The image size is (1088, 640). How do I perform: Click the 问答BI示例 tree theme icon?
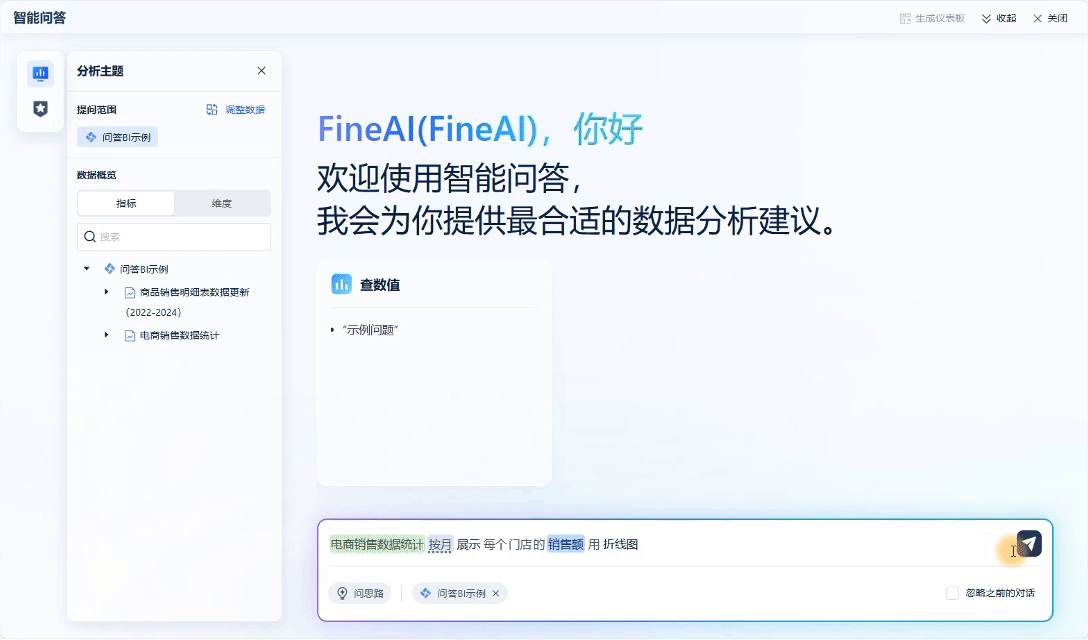click(110, 269)
